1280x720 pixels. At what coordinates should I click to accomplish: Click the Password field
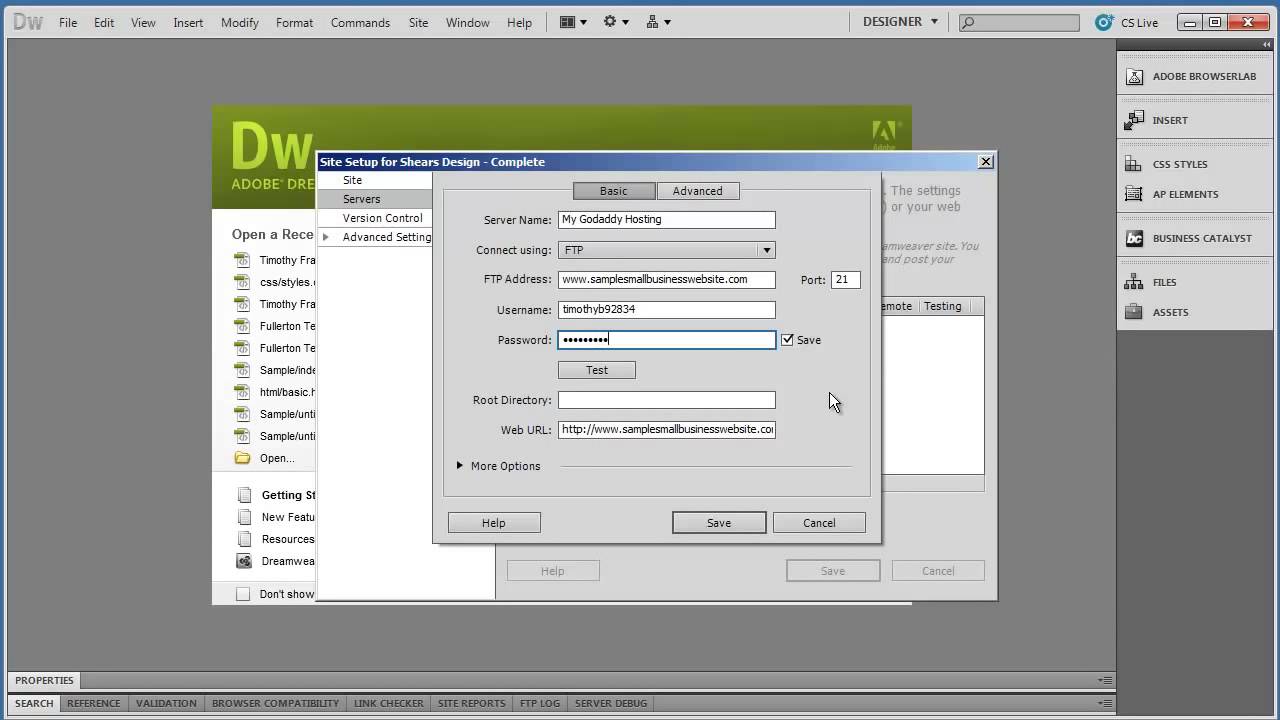(x=666, y=340)
